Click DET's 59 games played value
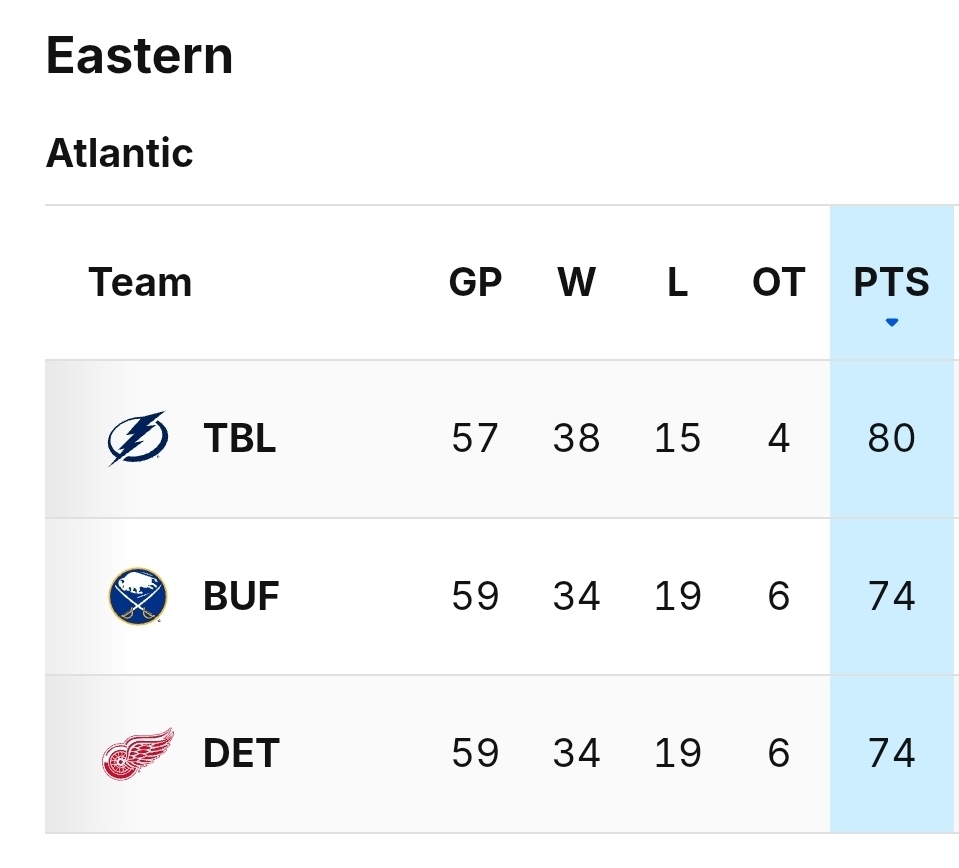Image resolution: width=959 pixels, height=868 pixels. pos(475,753)
